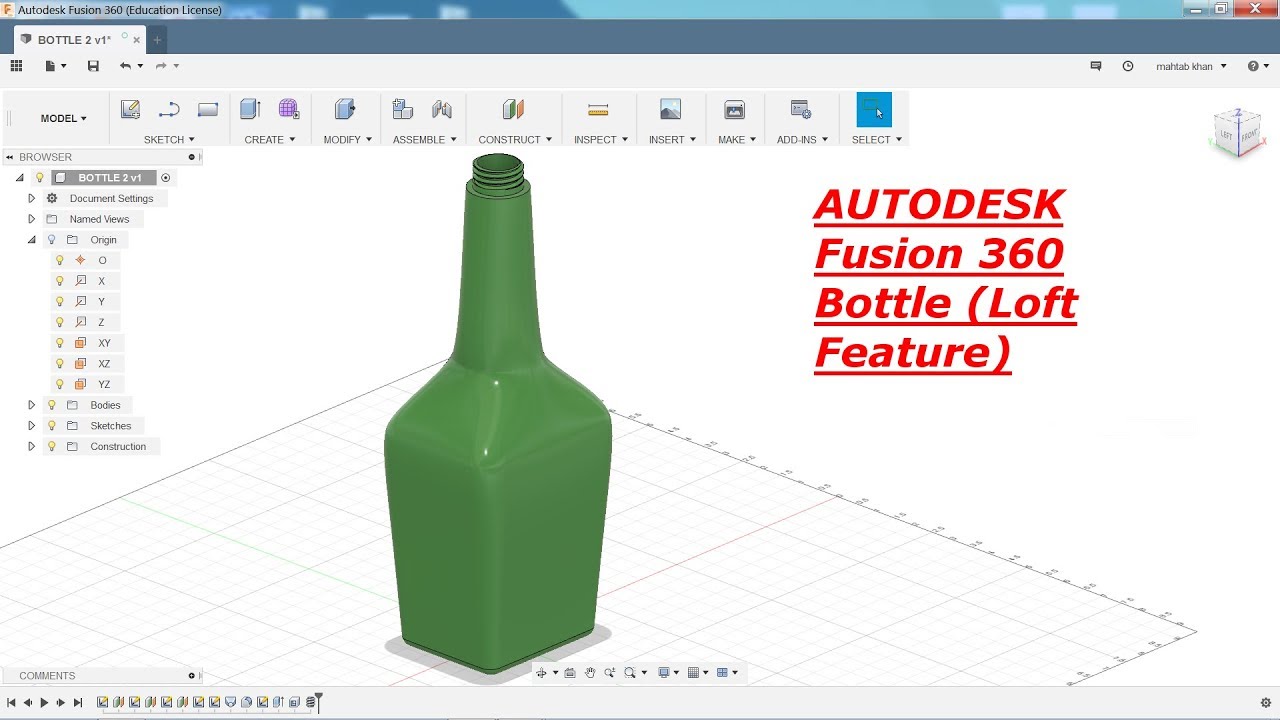Viewport: 1280px width, 720px height.
Task: Click the Measure ruler icon
Action: 598,110
